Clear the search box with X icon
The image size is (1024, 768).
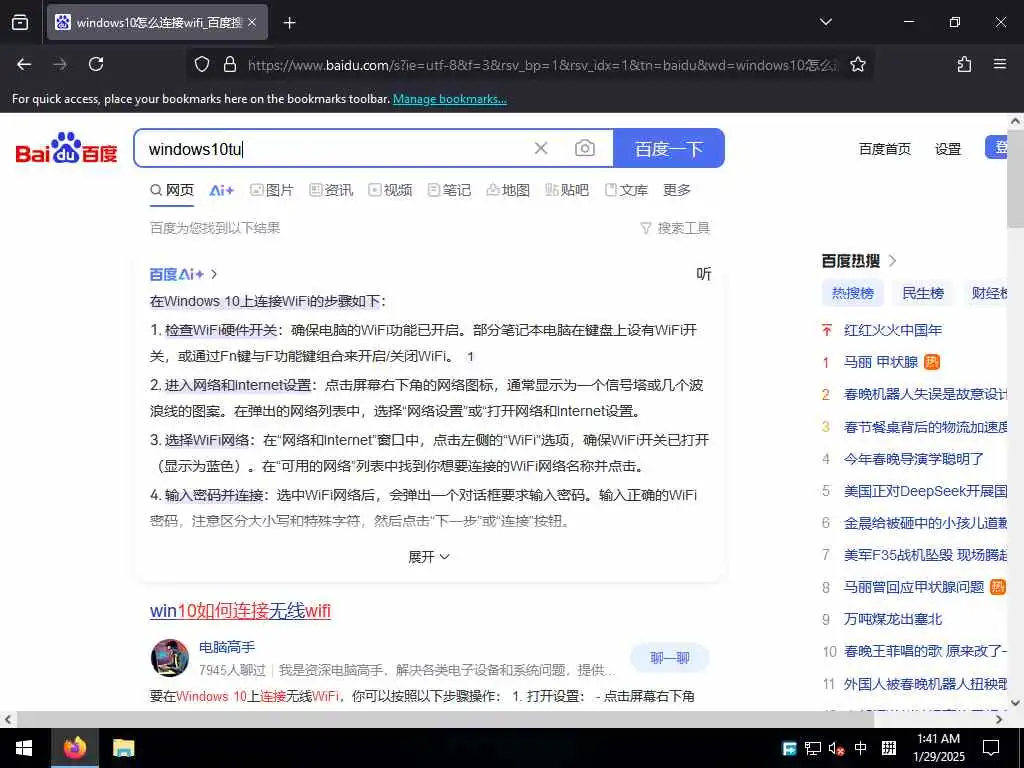[x=541, y=148]
